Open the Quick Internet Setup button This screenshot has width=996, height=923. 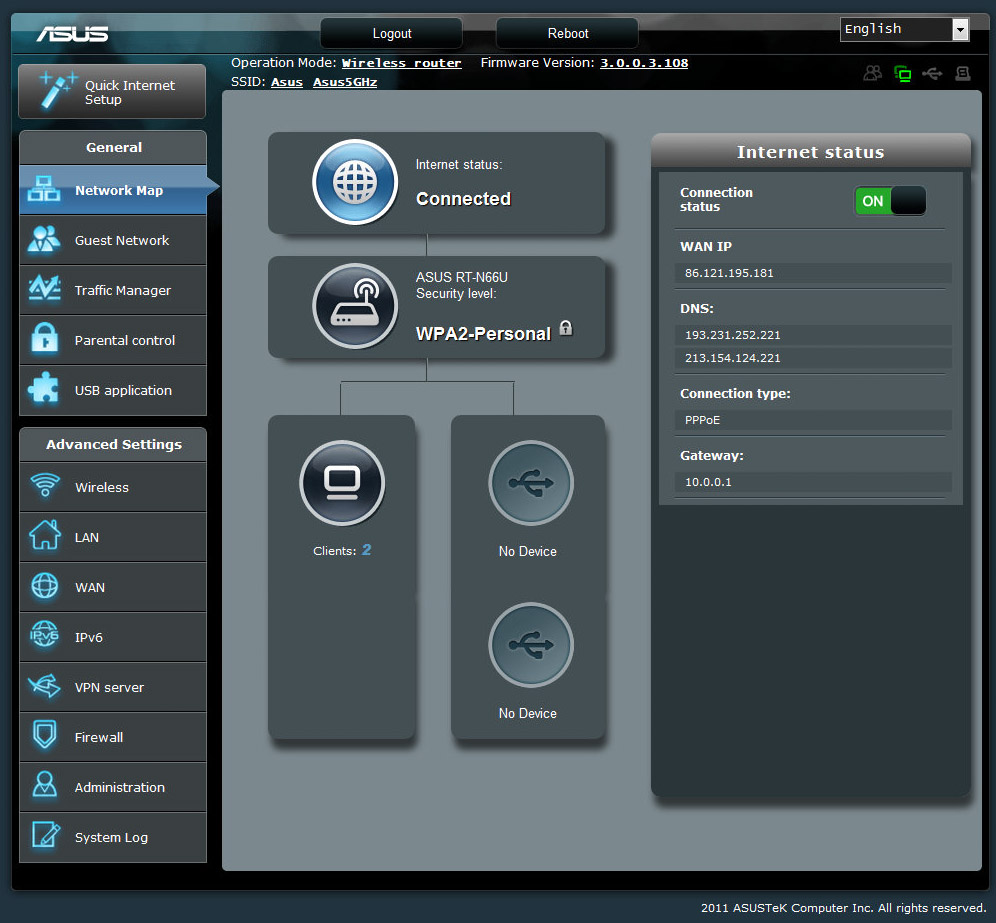pos(112,91)
